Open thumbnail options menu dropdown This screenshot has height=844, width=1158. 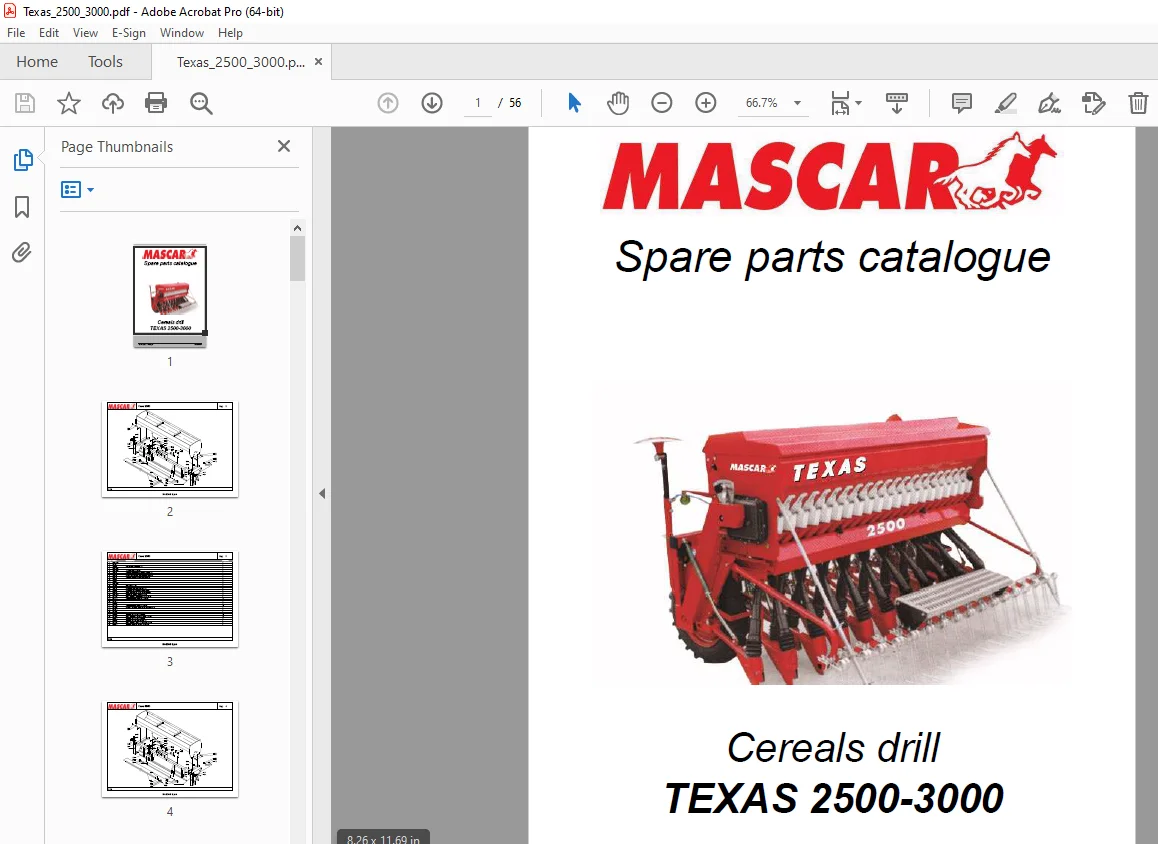(78, 190)
